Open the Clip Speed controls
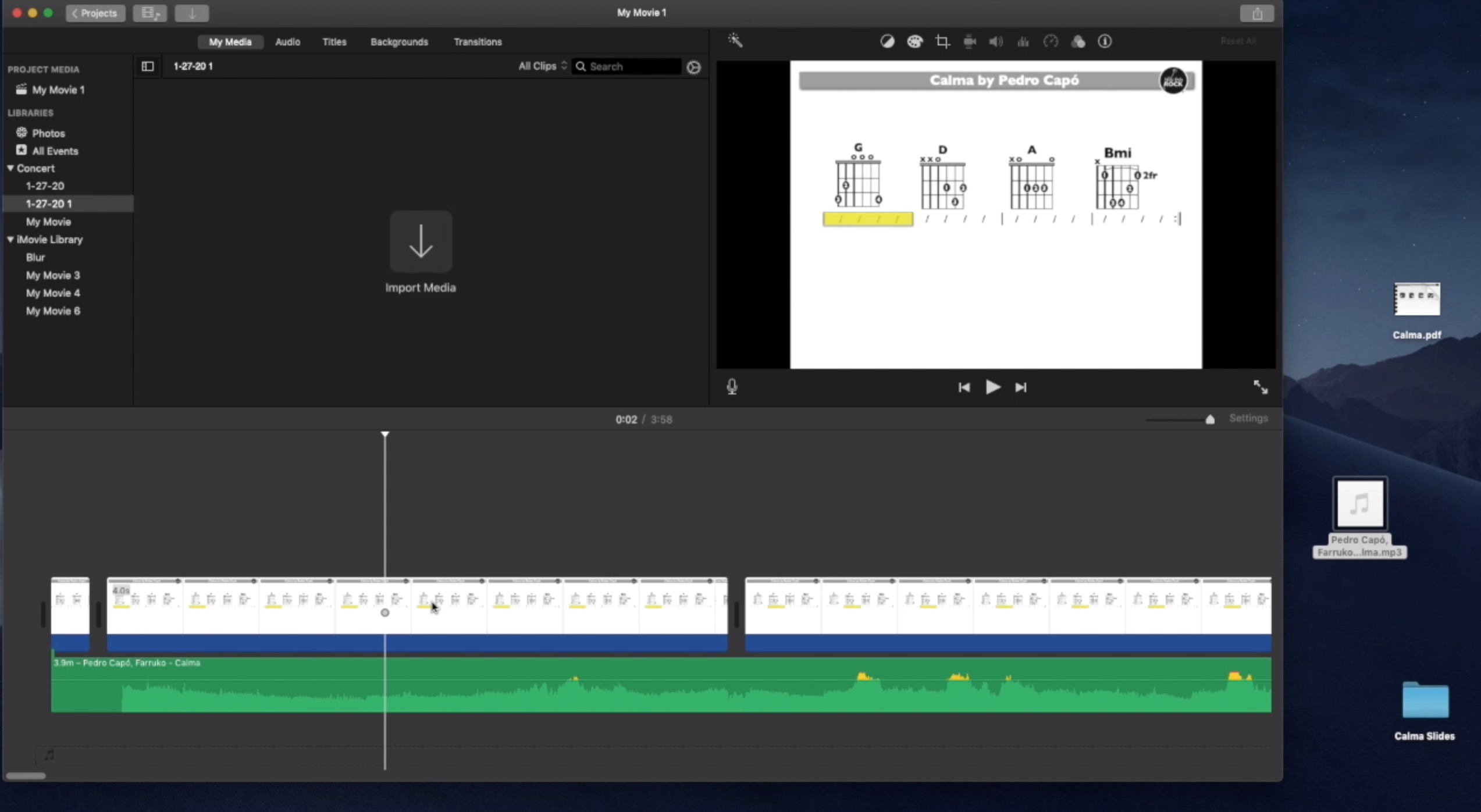 tap(1051, 41)
